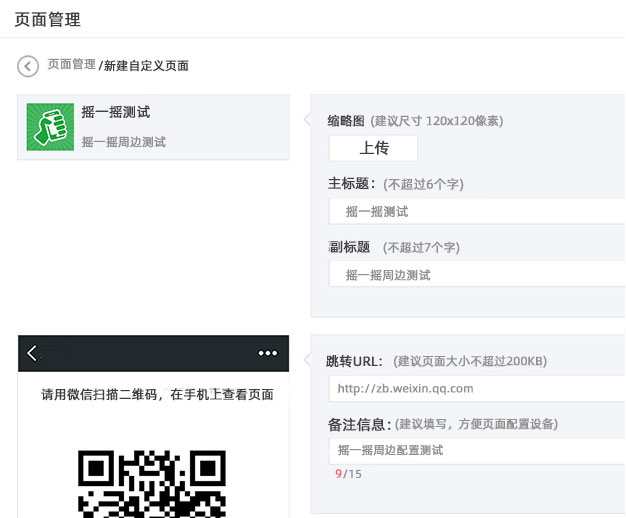Click the 缩略图 label text
Viewport: 626px width, 518px height.
pyautogui.click(x=346, y=121)
